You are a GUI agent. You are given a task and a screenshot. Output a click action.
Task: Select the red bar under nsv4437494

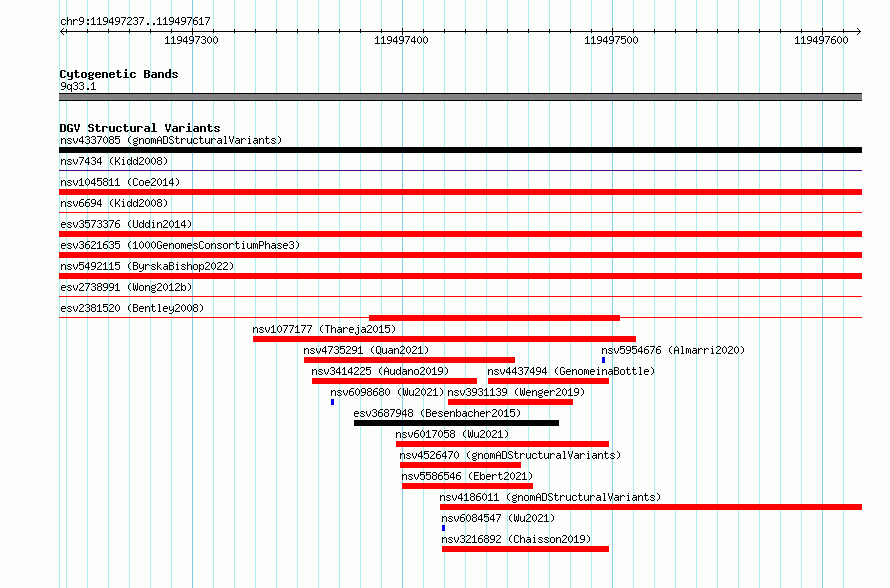click(548, 381)
